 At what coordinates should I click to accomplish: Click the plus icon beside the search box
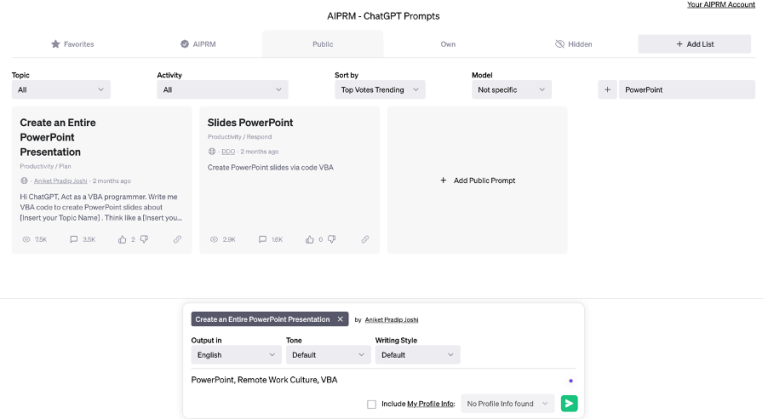click(607, 90)
